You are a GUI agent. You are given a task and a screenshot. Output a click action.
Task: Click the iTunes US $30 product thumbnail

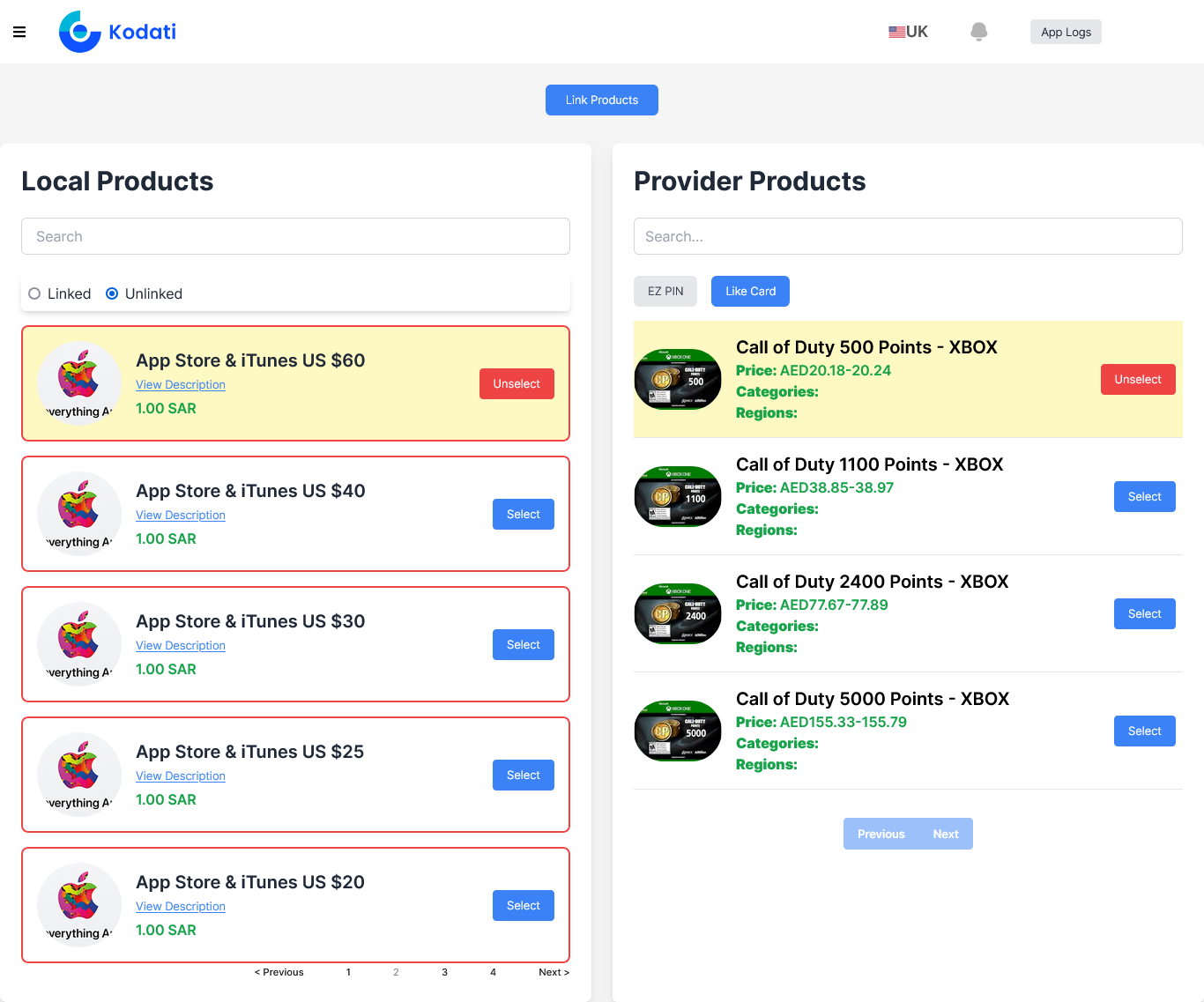(79, 644)
